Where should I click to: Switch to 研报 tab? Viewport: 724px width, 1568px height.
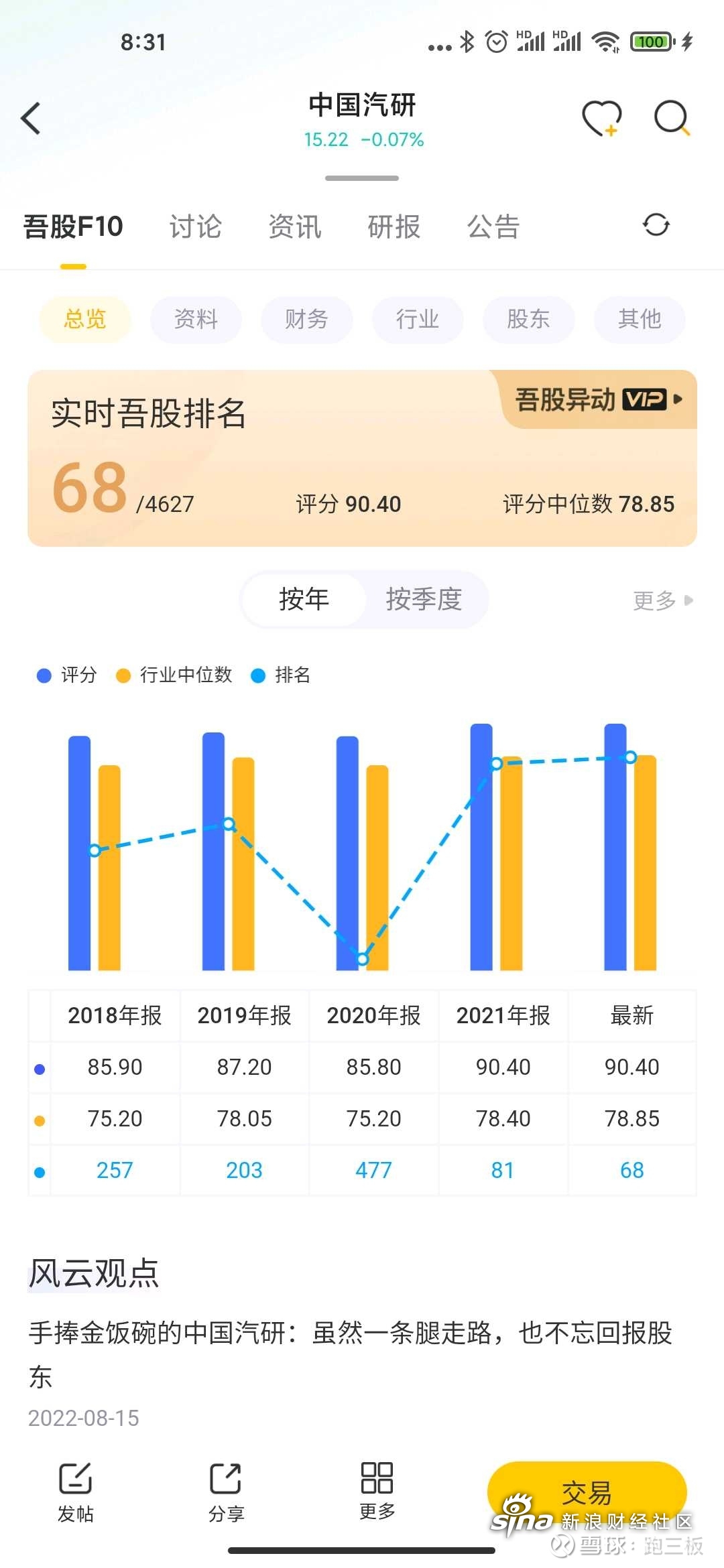click(394, 226)
